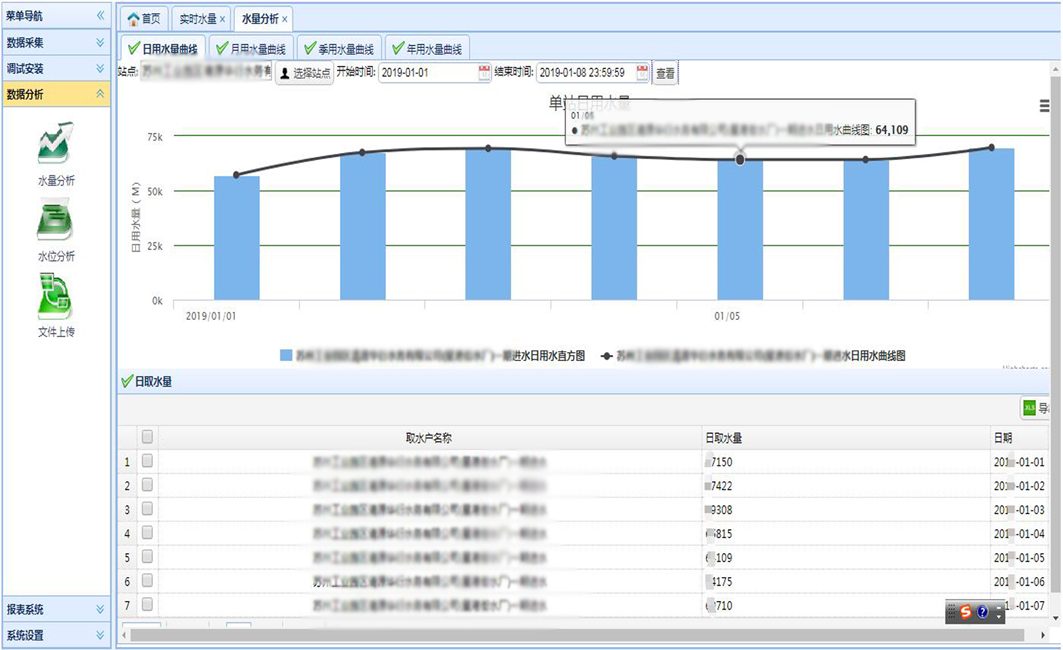Click the Sogou input method icon
This screenshot has width=1063, height=650.
965,612
